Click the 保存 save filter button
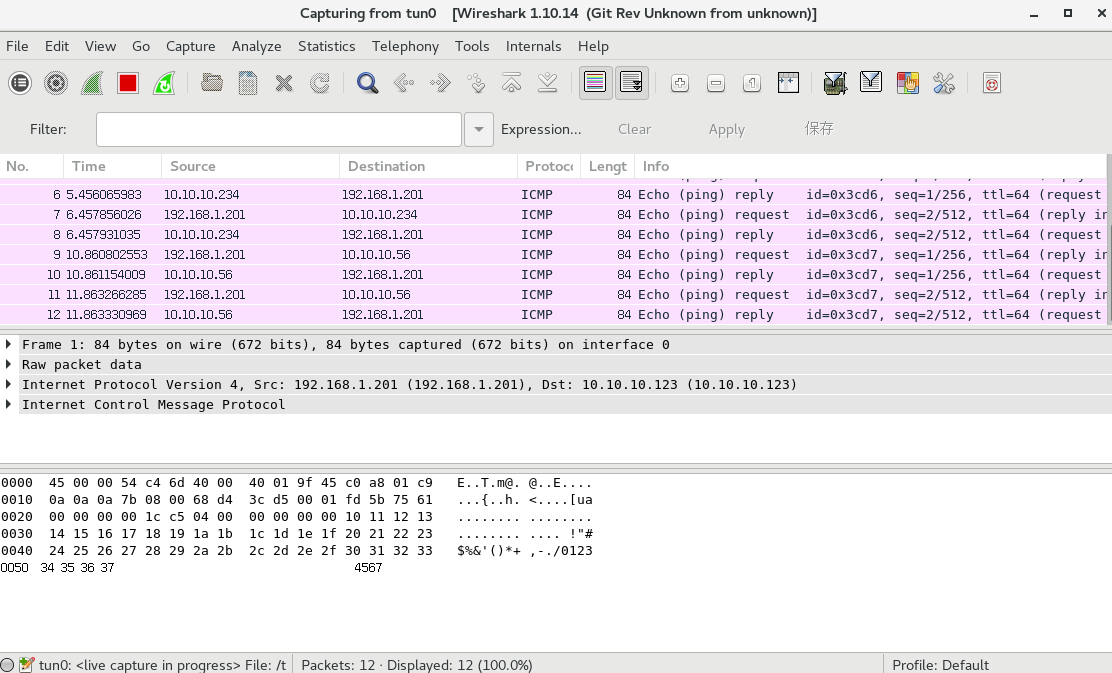1112x673 pixels. tap(818, 128)
